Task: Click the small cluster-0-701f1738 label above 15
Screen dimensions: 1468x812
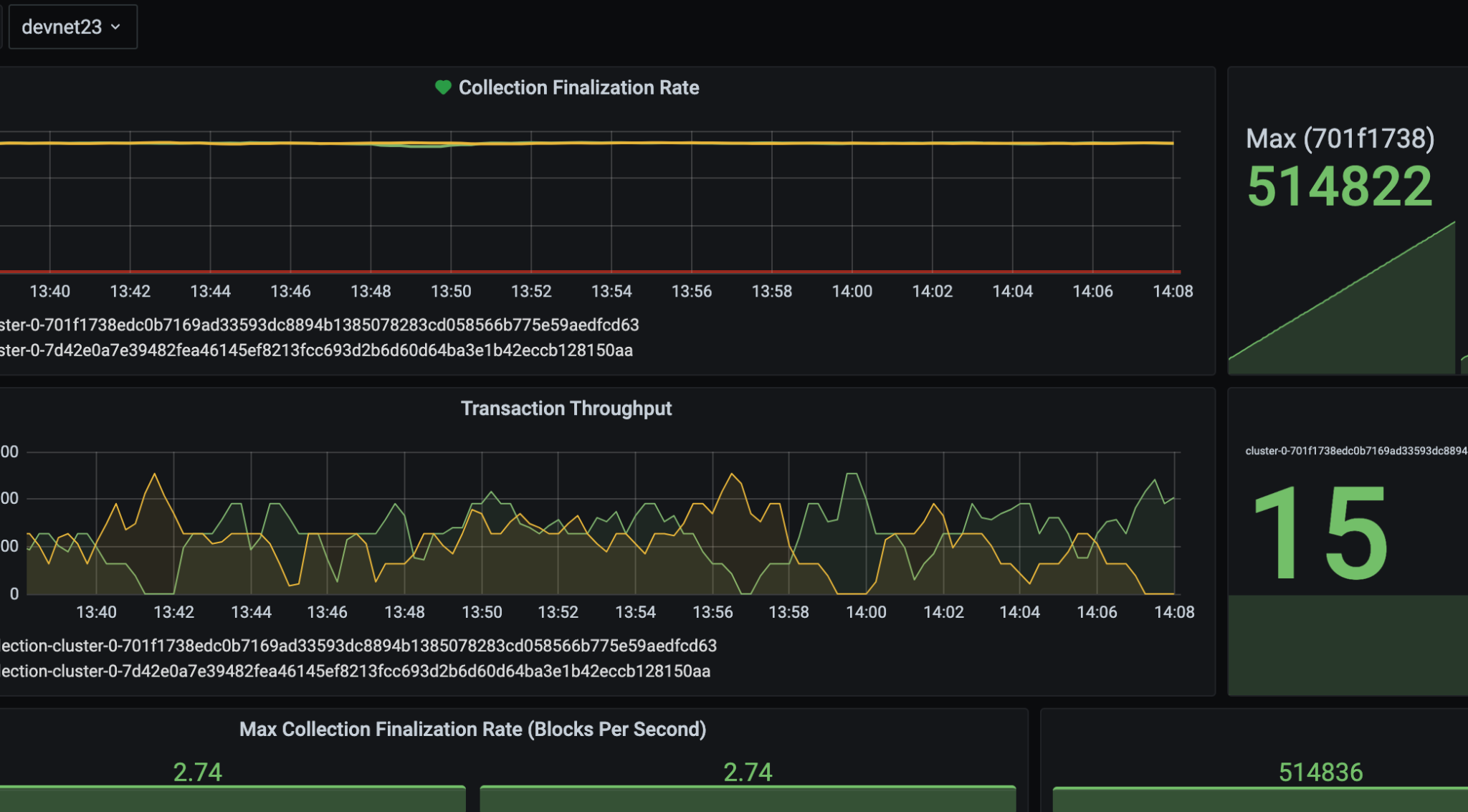Action: tap(1355, 451)
